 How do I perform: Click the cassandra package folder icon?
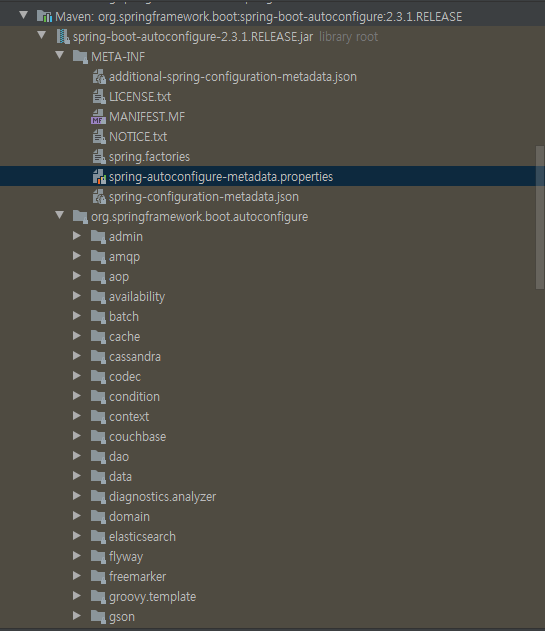tap(98, 357)
